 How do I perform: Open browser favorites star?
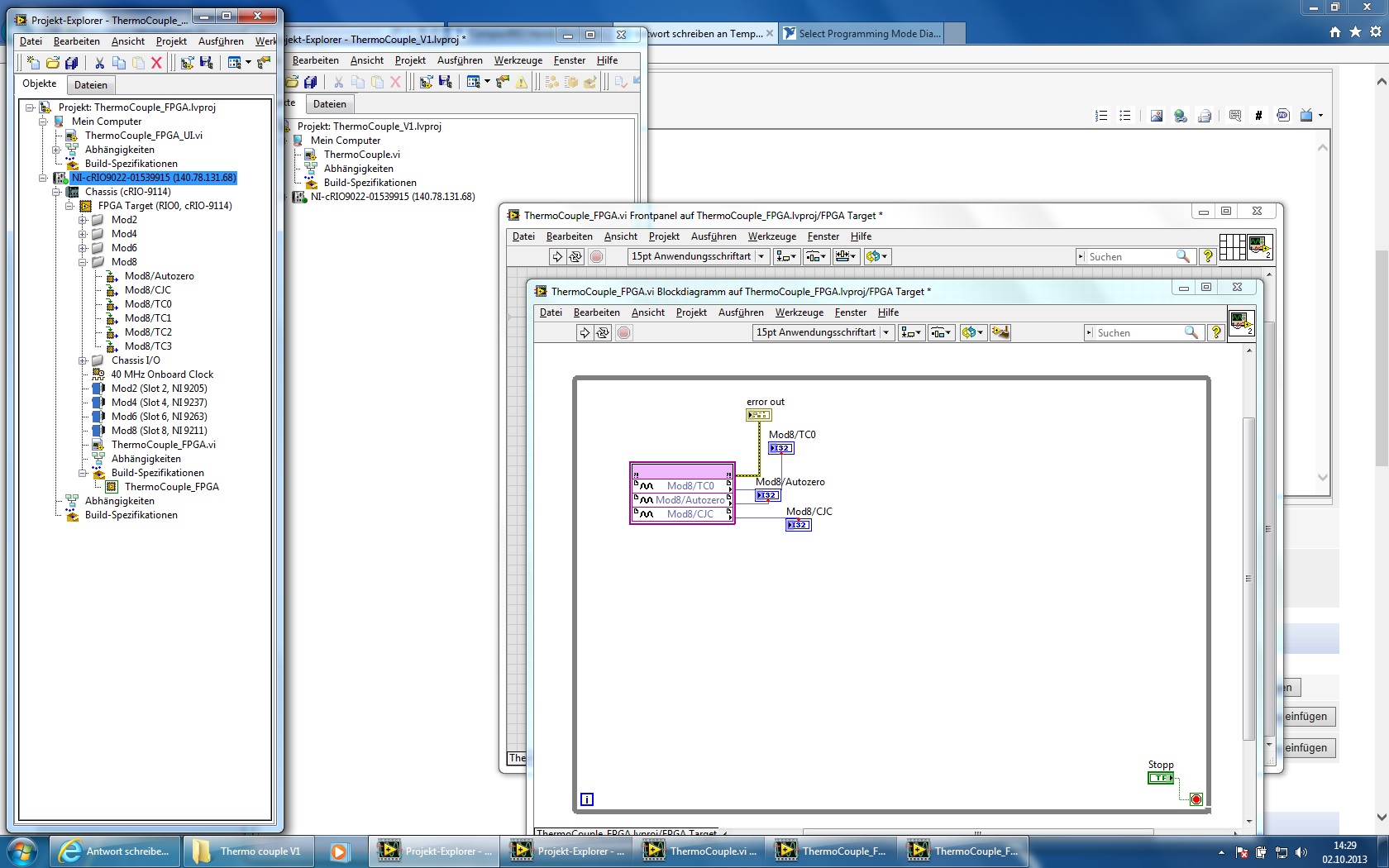(x=1355, y=32)
